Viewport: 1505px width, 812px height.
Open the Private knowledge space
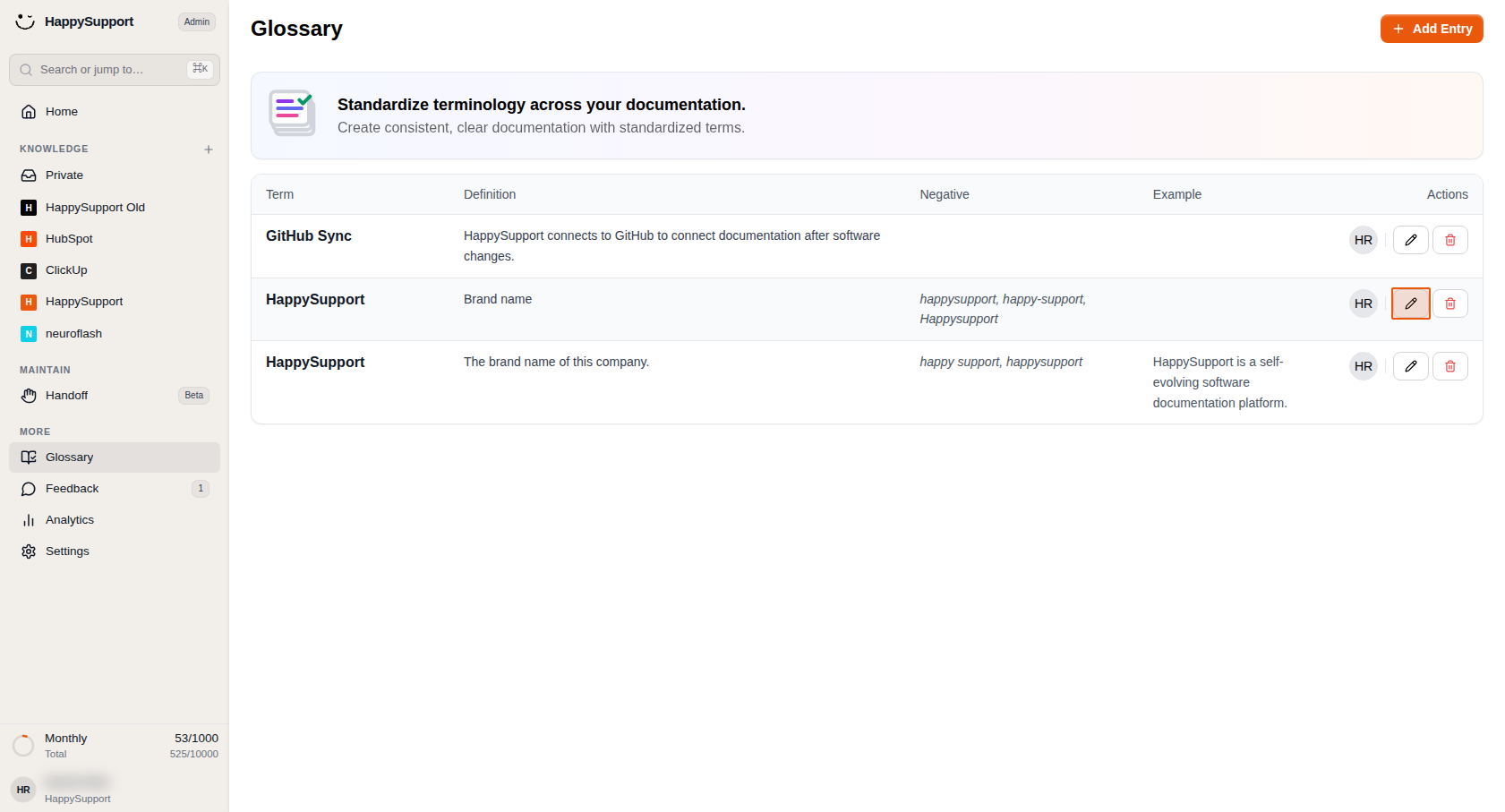[115, 175]
